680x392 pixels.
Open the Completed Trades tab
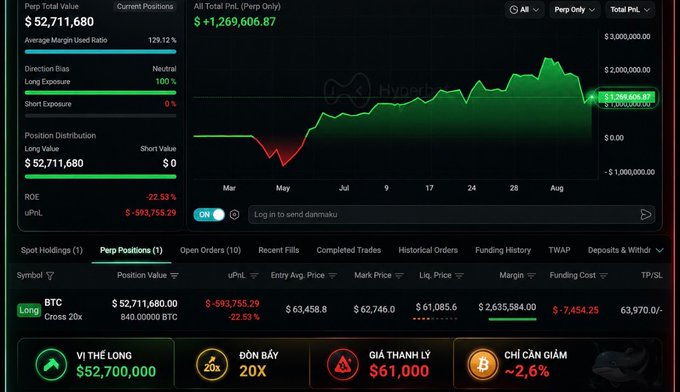pos(349,250)
